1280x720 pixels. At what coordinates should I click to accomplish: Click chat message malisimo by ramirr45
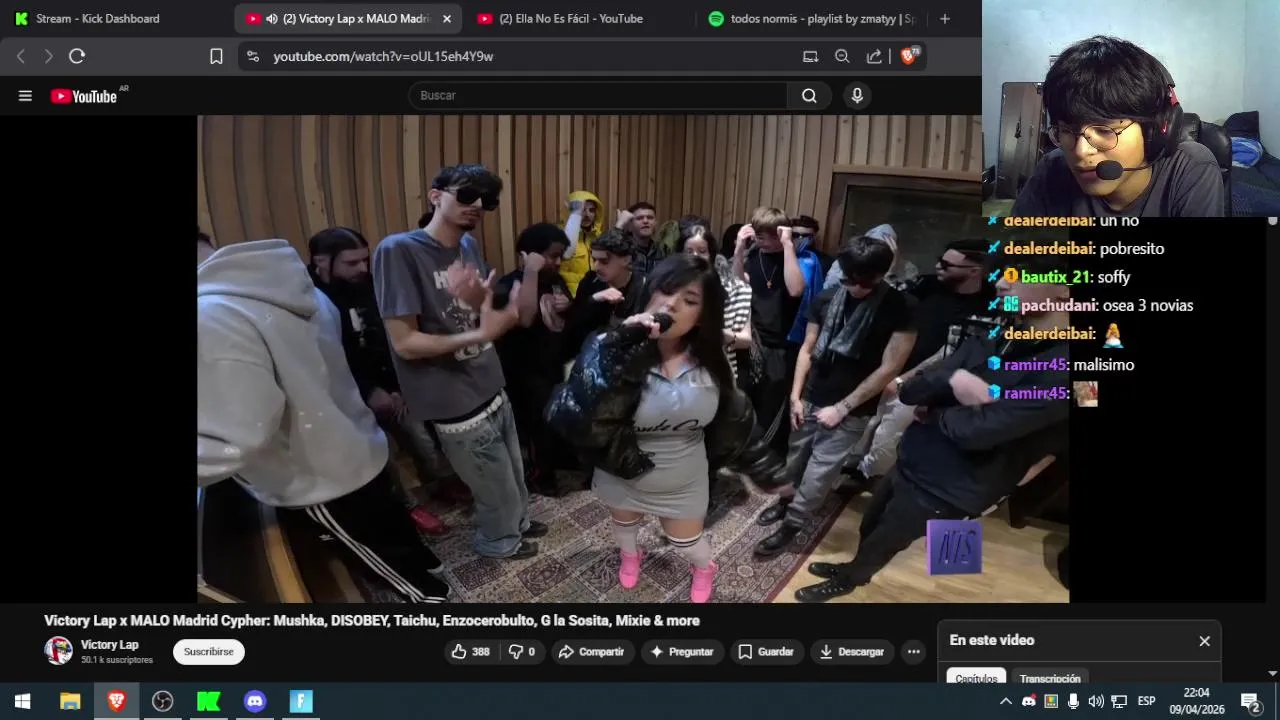point(1104,365)
